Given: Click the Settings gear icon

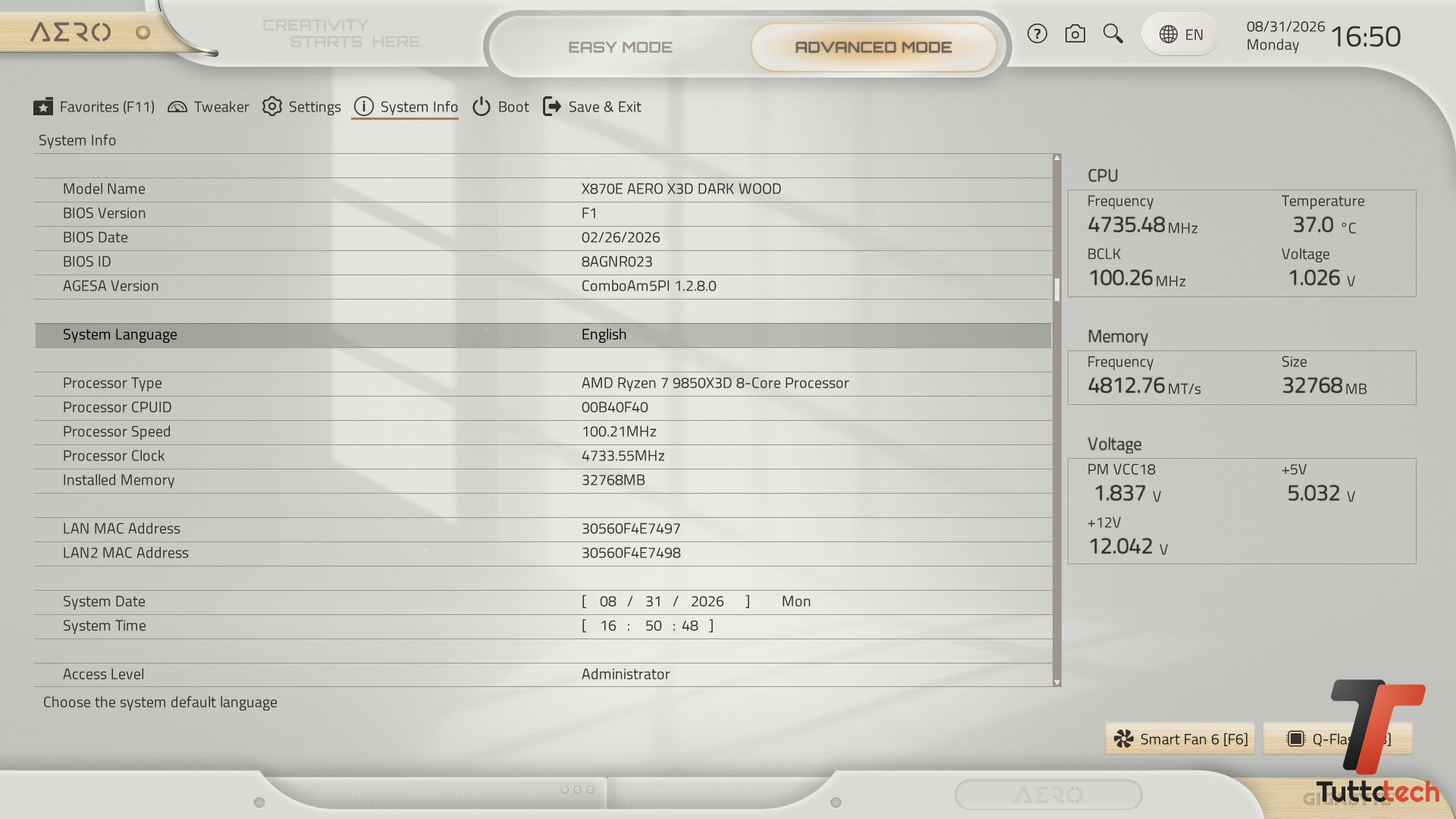Looking at the screenshot, I should pyautogui.click(x=272, y=107).
